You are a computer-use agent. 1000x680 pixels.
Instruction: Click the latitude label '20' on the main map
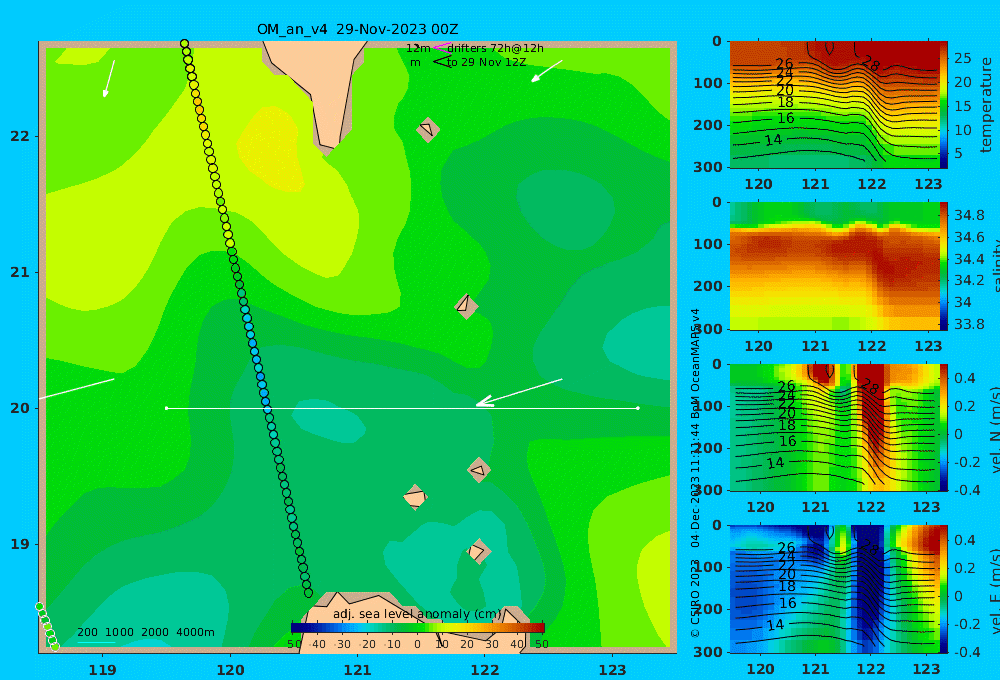pyautogui.click(x=20, y=408)
